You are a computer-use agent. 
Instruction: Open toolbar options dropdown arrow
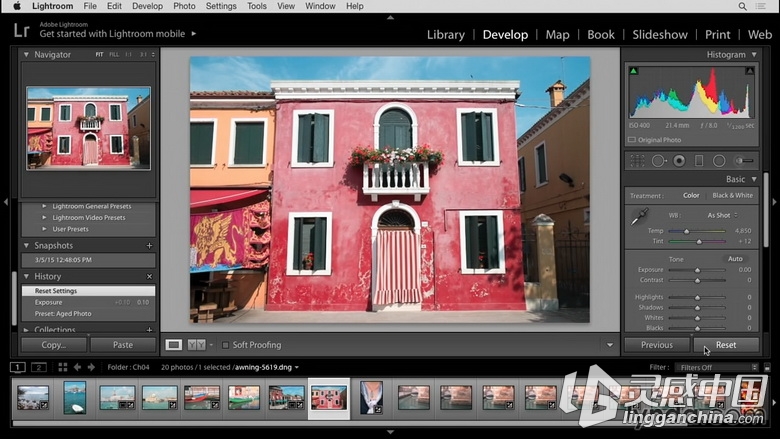(610, 345)
